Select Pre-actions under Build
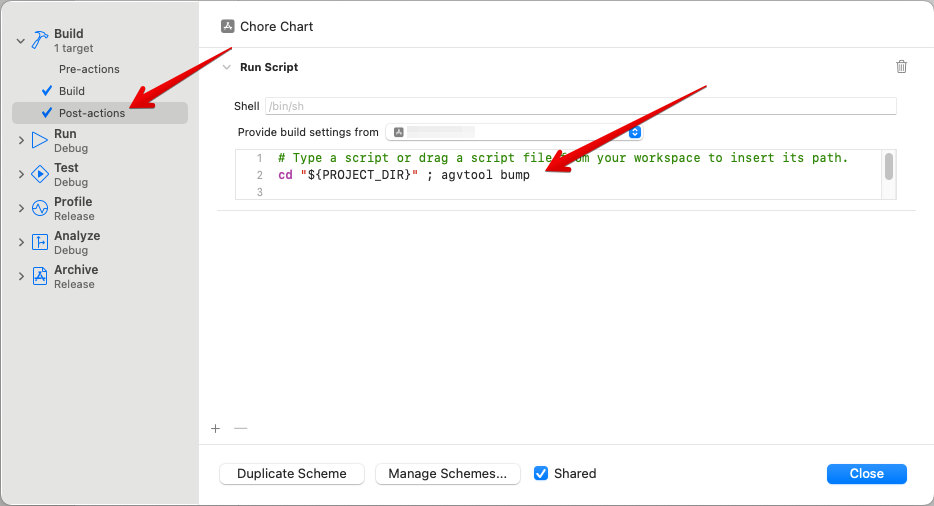The width and height of the screenshot is (934, 506). point(89,69)
